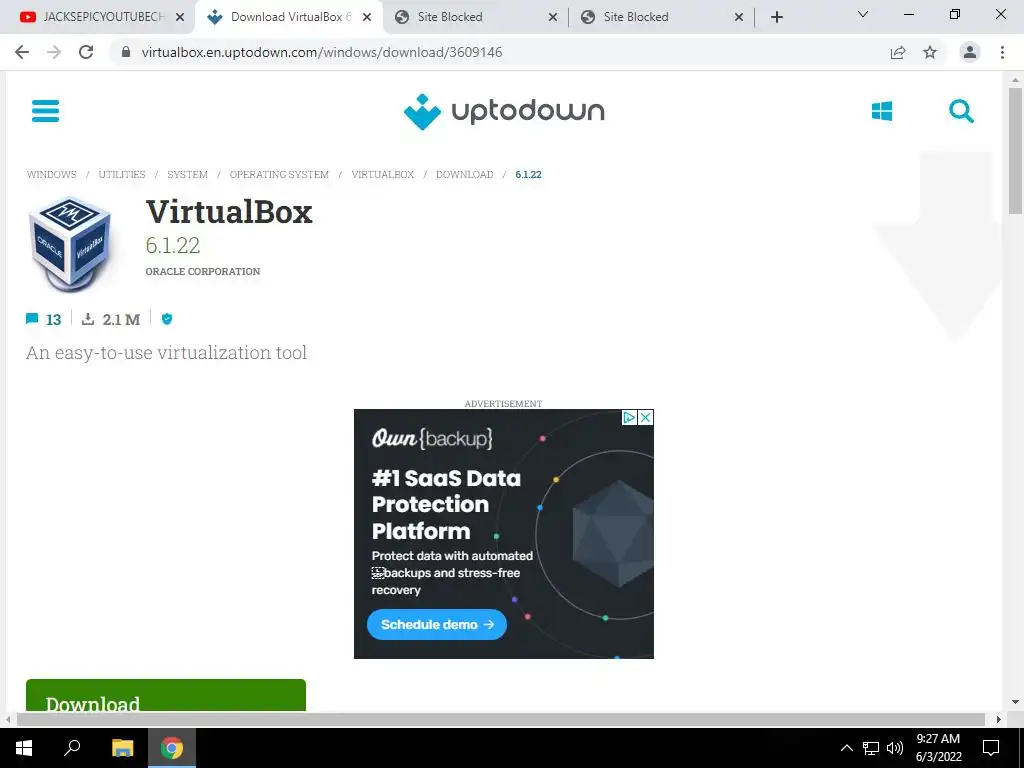The width and height of the screenshot is (1024, 768).
Task: Reload the page
Action: coord(86,52)
